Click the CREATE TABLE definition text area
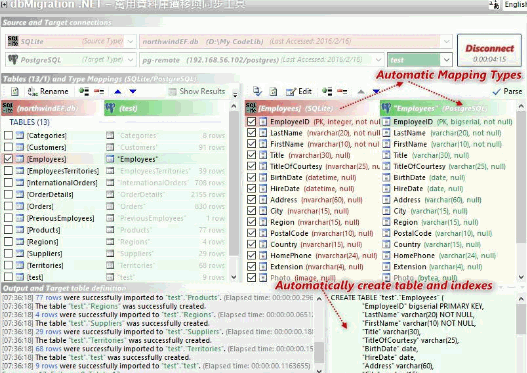 [x=422, y=333]
